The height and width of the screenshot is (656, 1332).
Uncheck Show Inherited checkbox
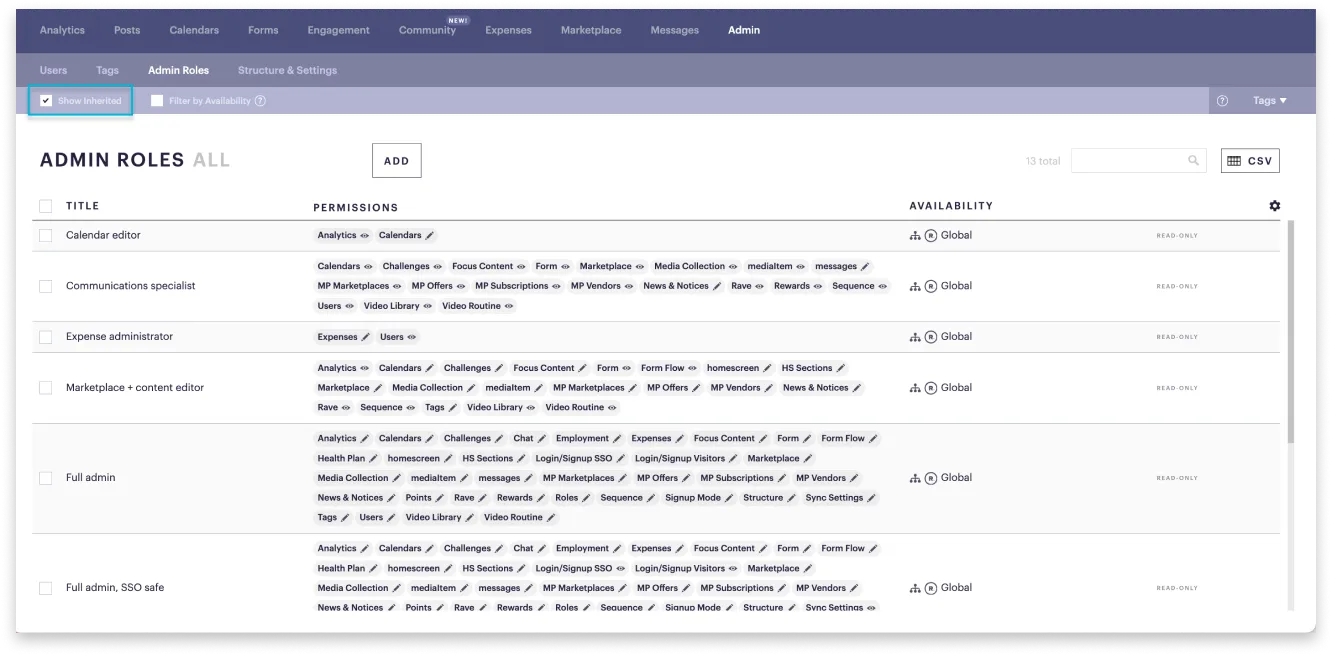coord(46,101)
